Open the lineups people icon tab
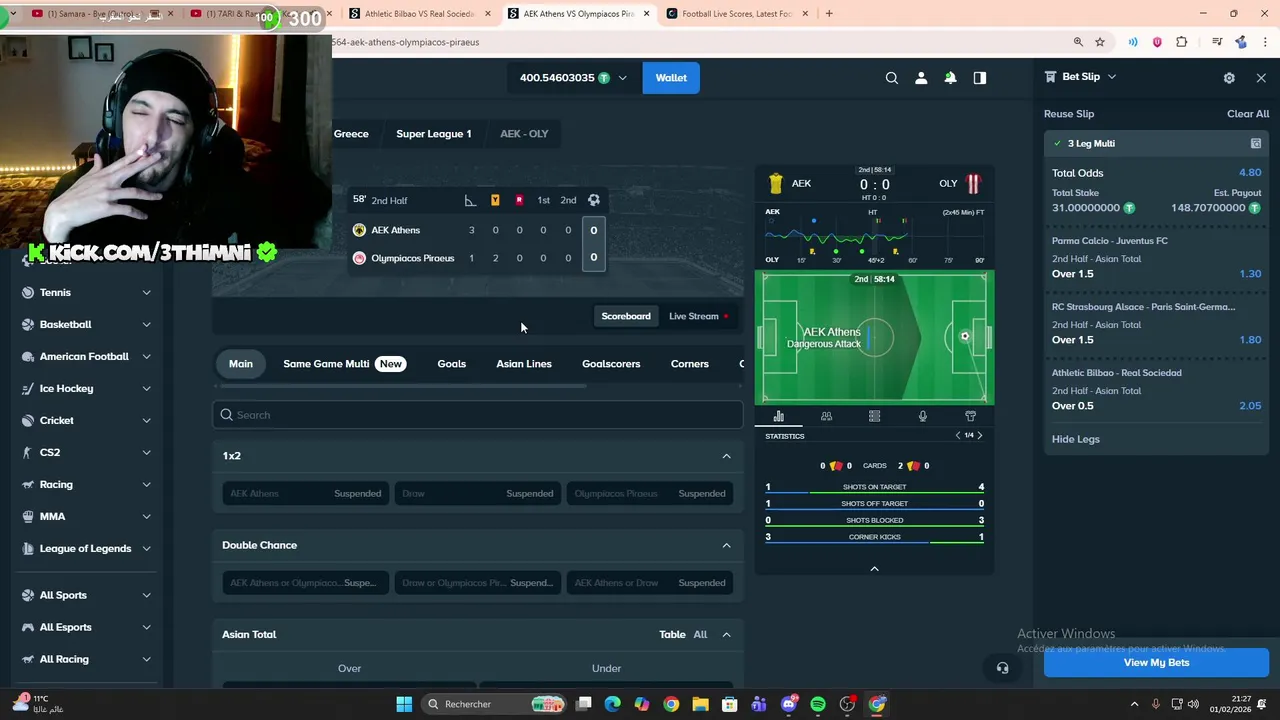The image size is (1280, 720). 826,416
